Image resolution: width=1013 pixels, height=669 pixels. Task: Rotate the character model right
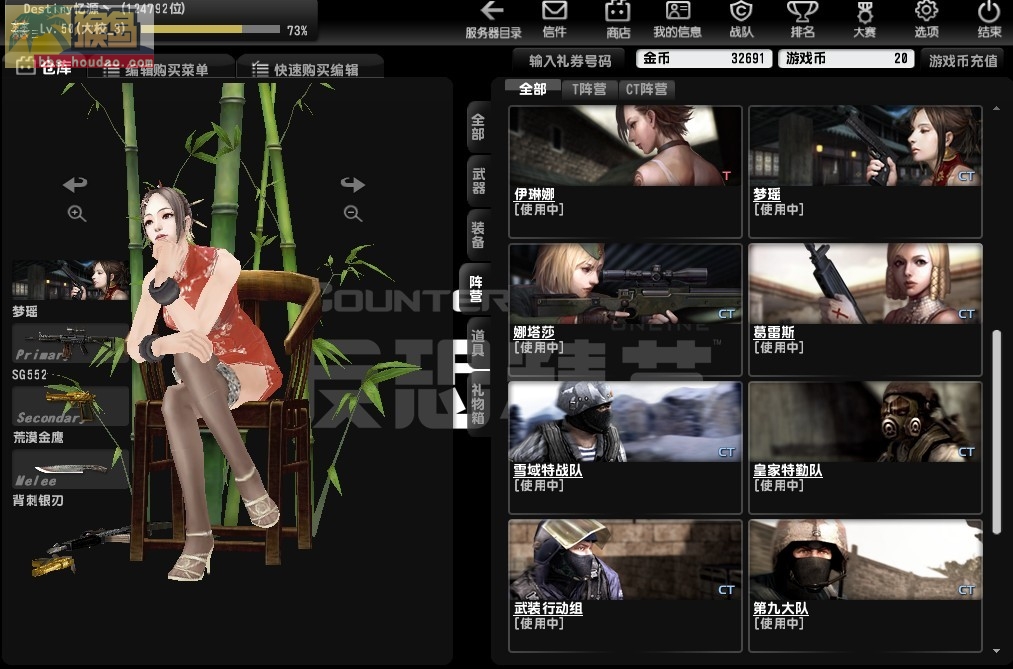(x=353, y=185)
